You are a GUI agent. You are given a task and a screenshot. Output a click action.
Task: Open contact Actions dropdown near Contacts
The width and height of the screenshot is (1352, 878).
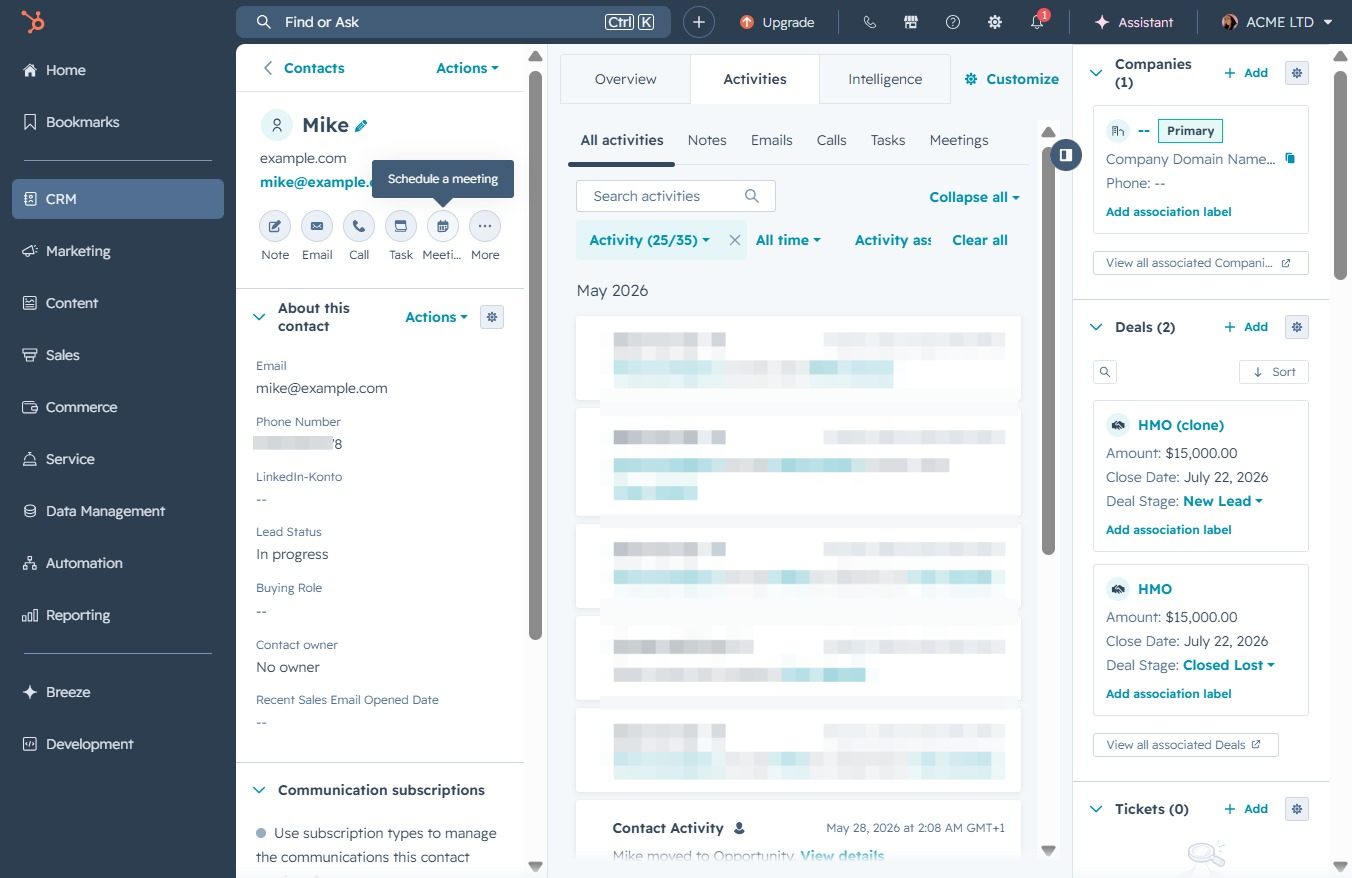[467, 68]
